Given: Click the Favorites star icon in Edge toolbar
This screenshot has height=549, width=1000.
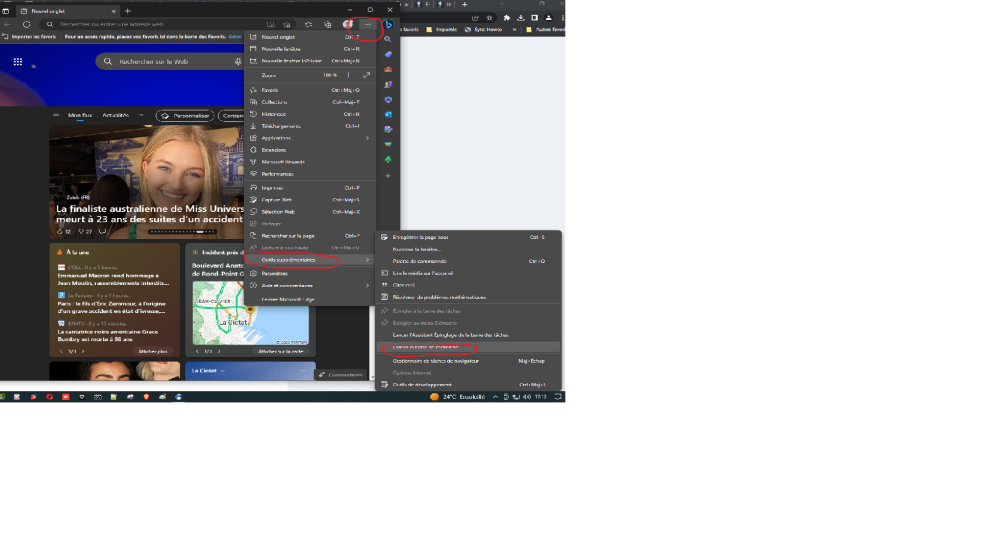Looking at the screenshot, I should pyautogui.click(x=309, y=24).
